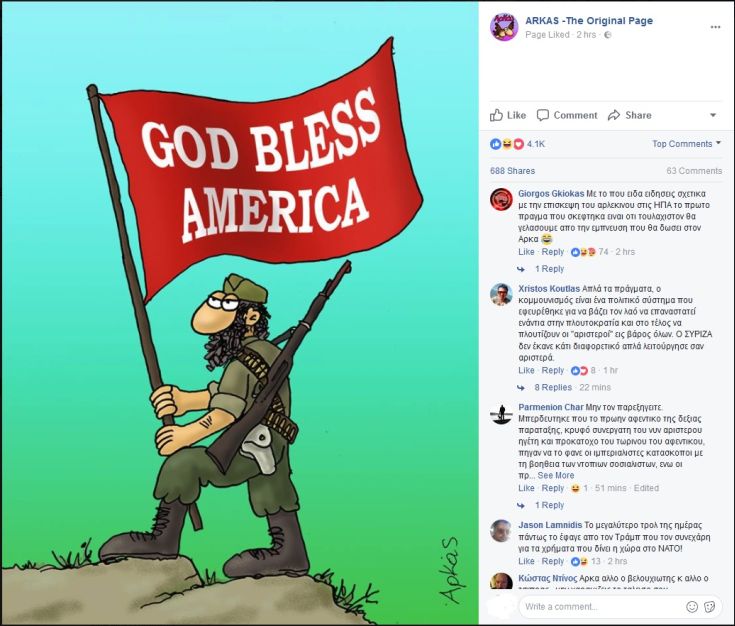The image size is (735, 626).
Task: Open the ARKAS page profile picture
Action: [504, 27]
